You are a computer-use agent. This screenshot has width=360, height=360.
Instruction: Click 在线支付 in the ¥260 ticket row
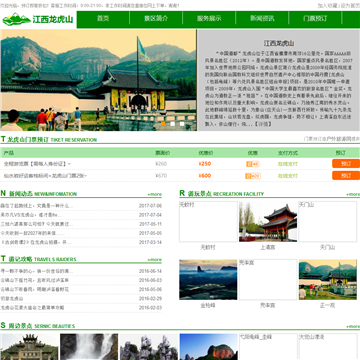pyautogui.click(x=288, y=164)
